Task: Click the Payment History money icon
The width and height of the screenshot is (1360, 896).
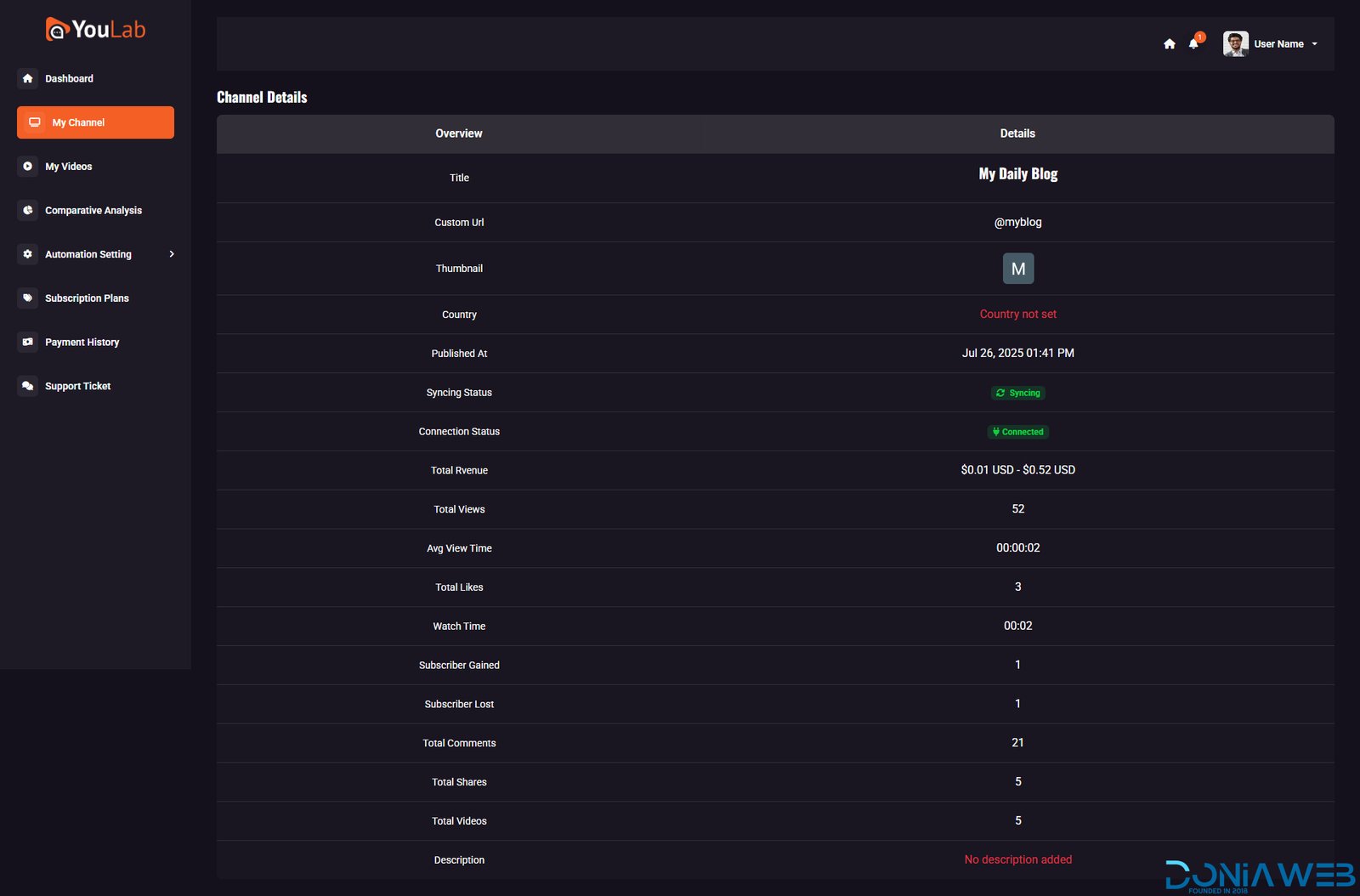Action: tap(28, 342)
